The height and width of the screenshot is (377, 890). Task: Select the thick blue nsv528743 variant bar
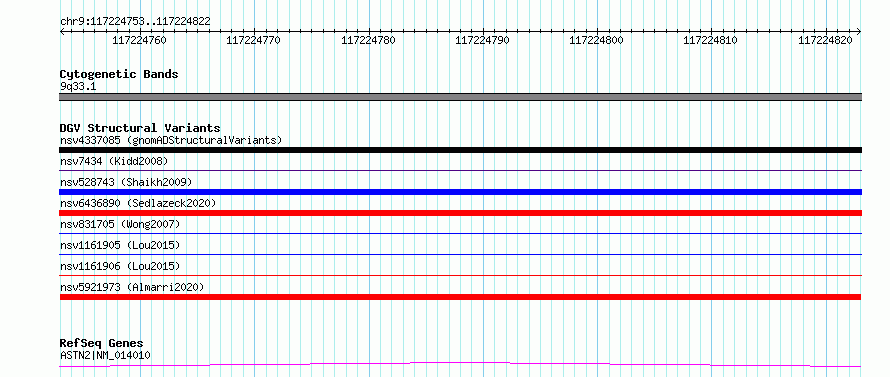[x=460, y=192]
